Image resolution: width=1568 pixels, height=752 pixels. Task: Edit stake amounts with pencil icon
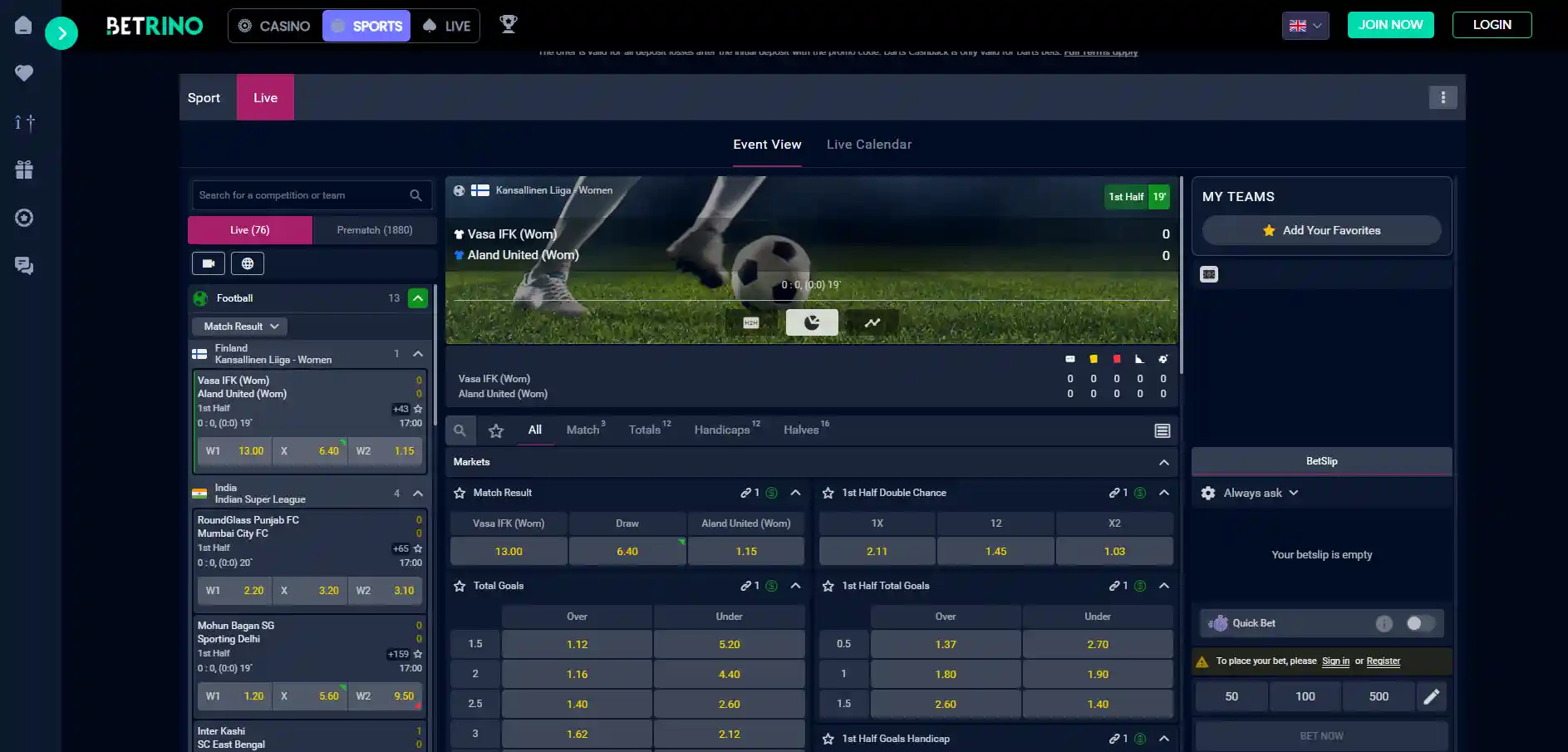[x=1431, y=696]
